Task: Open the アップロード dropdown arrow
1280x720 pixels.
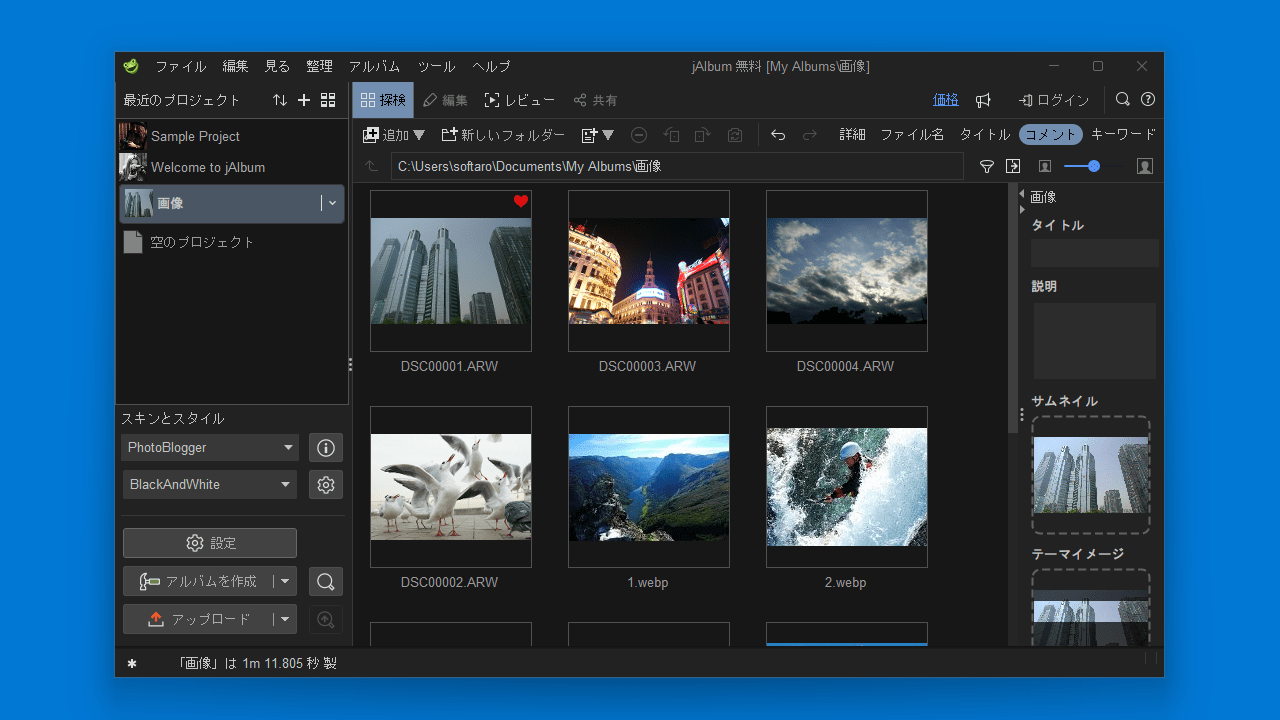Action: 285,619
